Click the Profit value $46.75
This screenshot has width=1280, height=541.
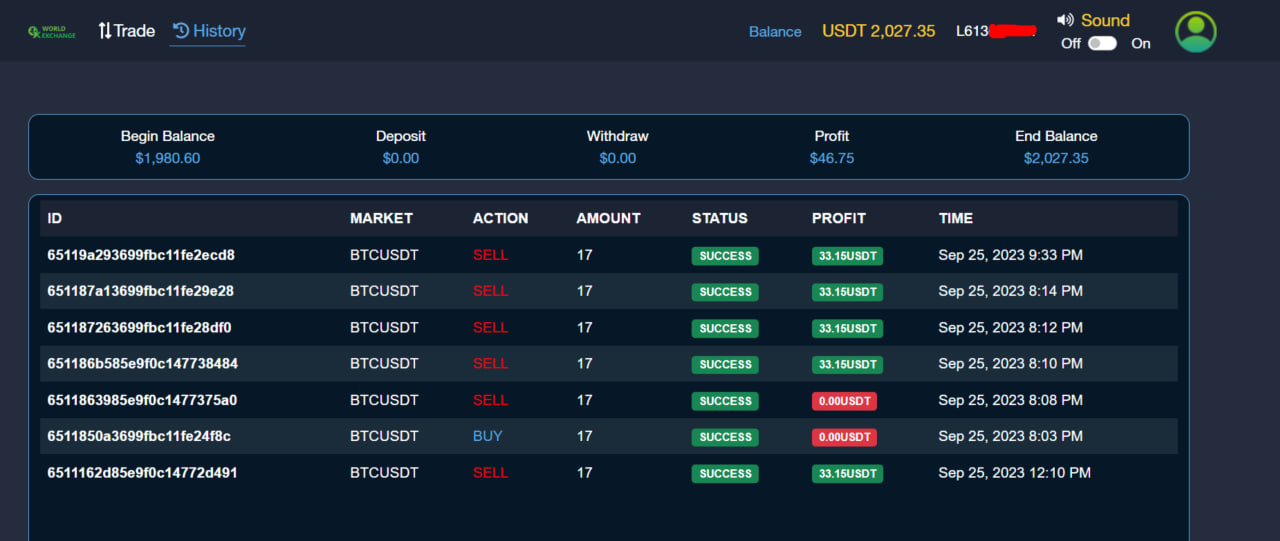832,158
